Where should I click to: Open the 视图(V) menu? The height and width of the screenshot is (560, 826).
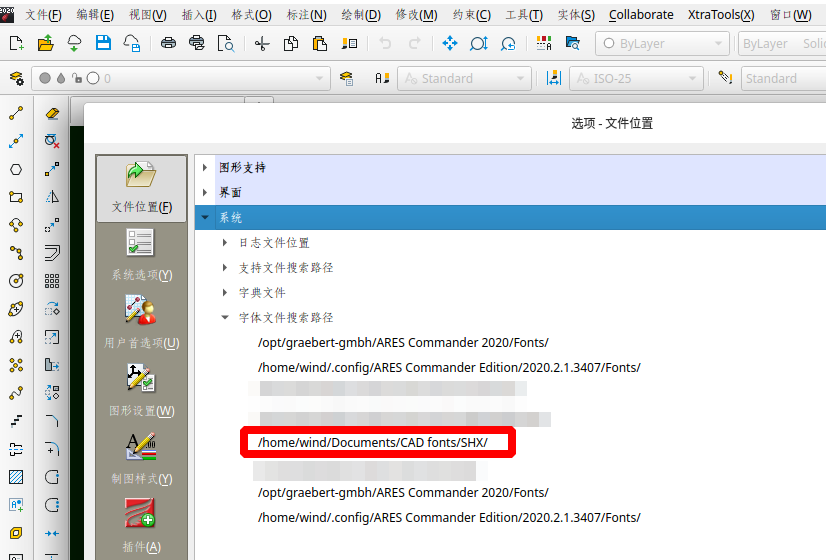click(x=148, y=15)
